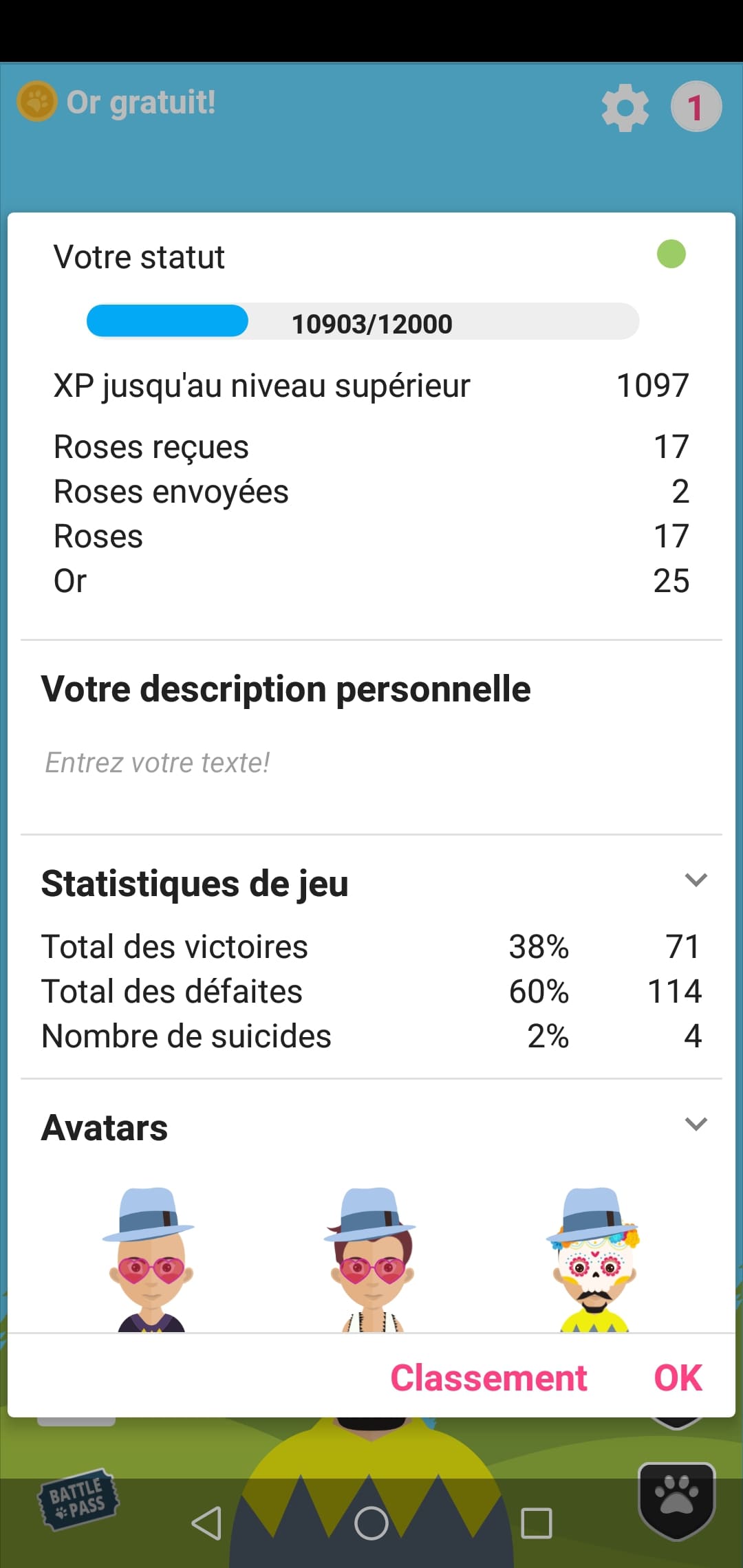Tap the Or gratuit! free gold link
The width and height of the screenshot is (743, 1568).
pos(141,102)
